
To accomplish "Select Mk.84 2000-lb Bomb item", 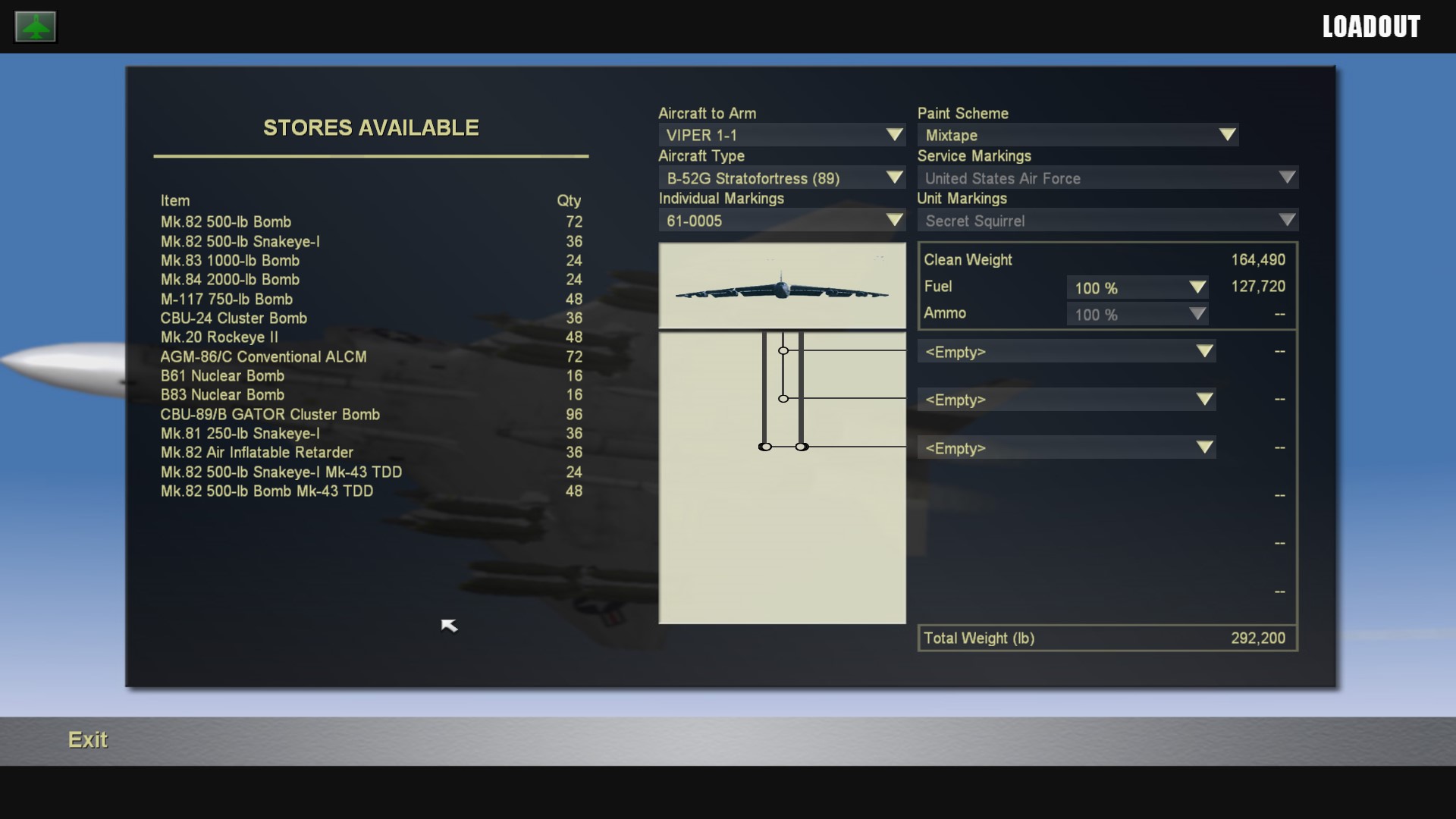I will [372, 280].
